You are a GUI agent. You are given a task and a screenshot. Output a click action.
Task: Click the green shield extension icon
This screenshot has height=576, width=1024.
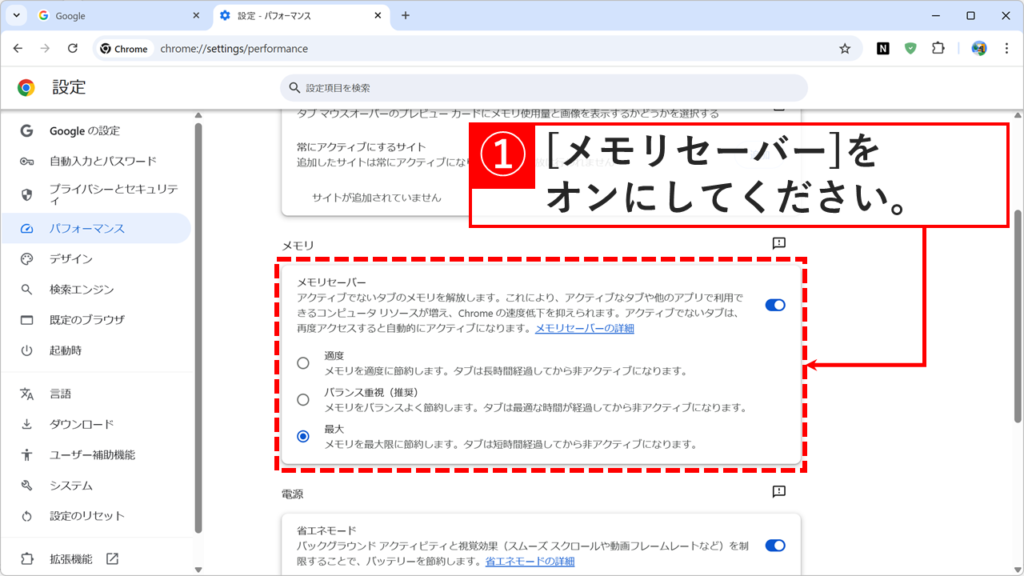910,48
